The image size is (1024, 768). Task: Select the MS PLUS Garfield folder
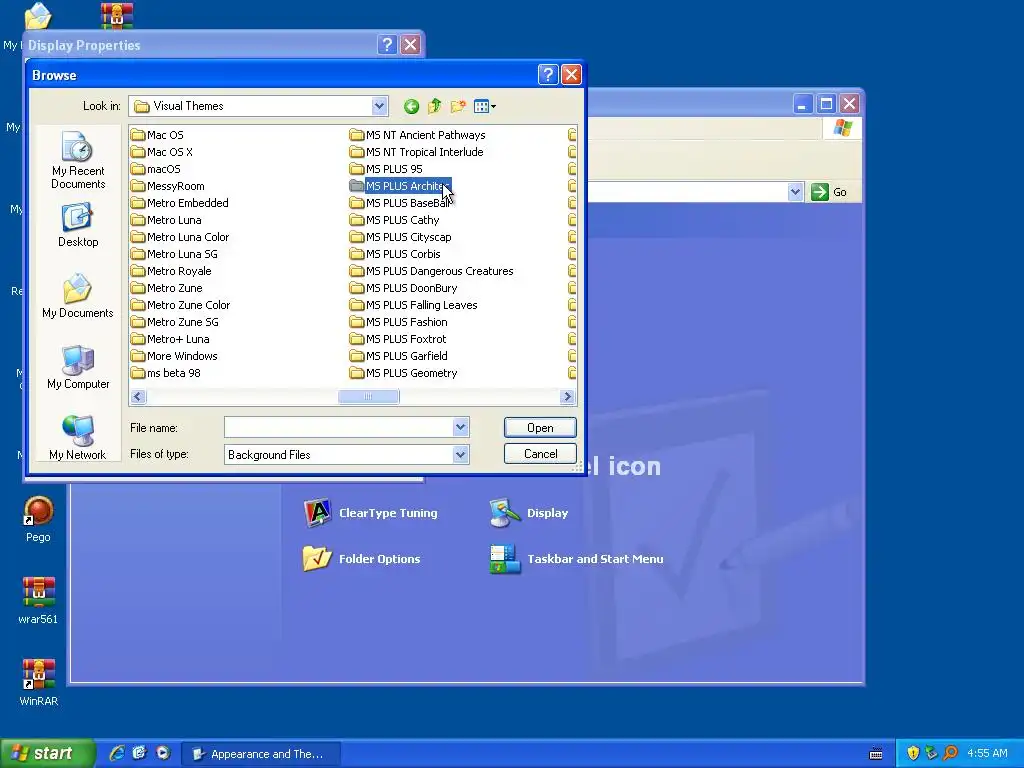click(399, 356)
